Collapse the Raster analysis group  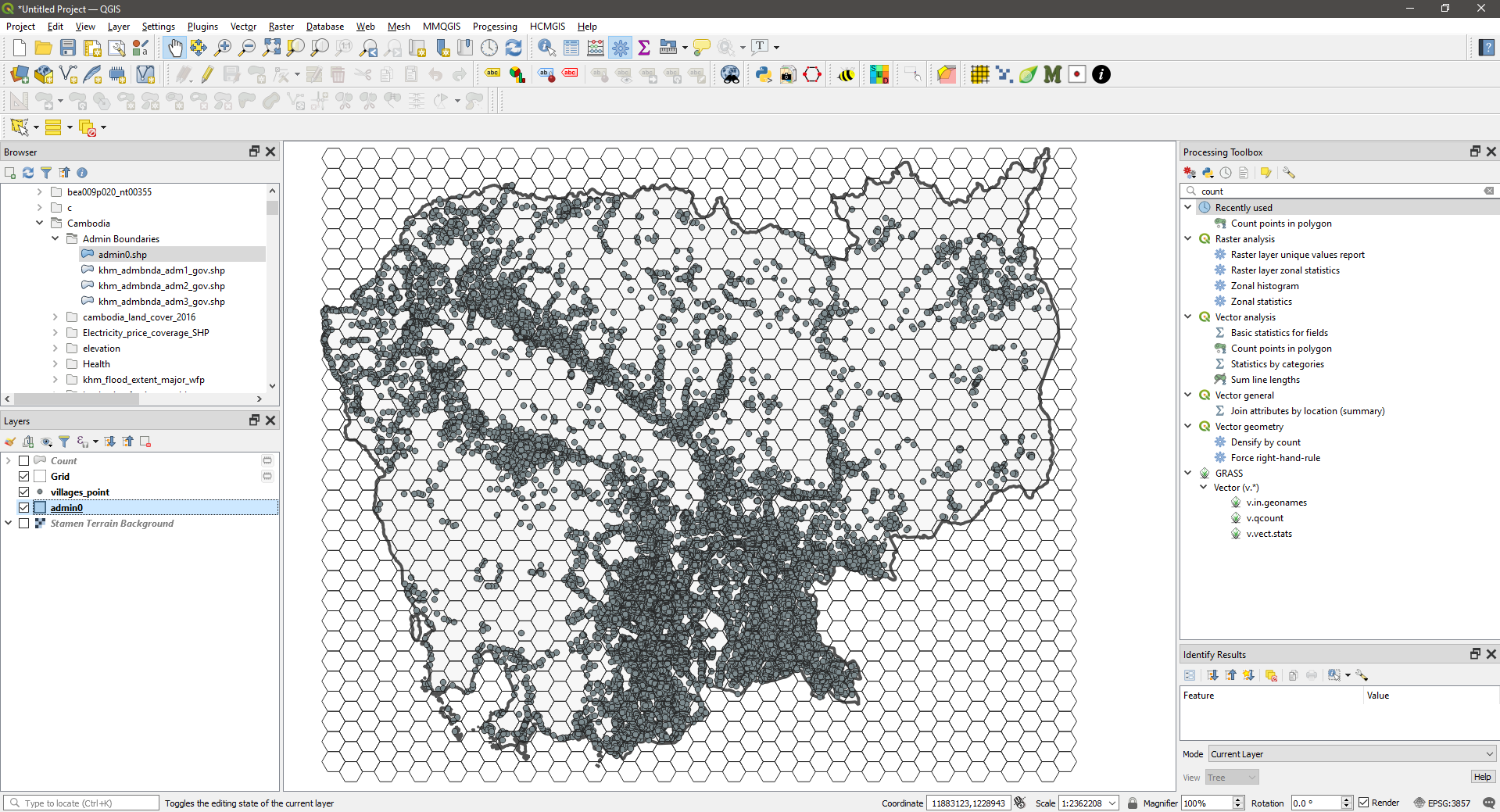(1188, 238)
